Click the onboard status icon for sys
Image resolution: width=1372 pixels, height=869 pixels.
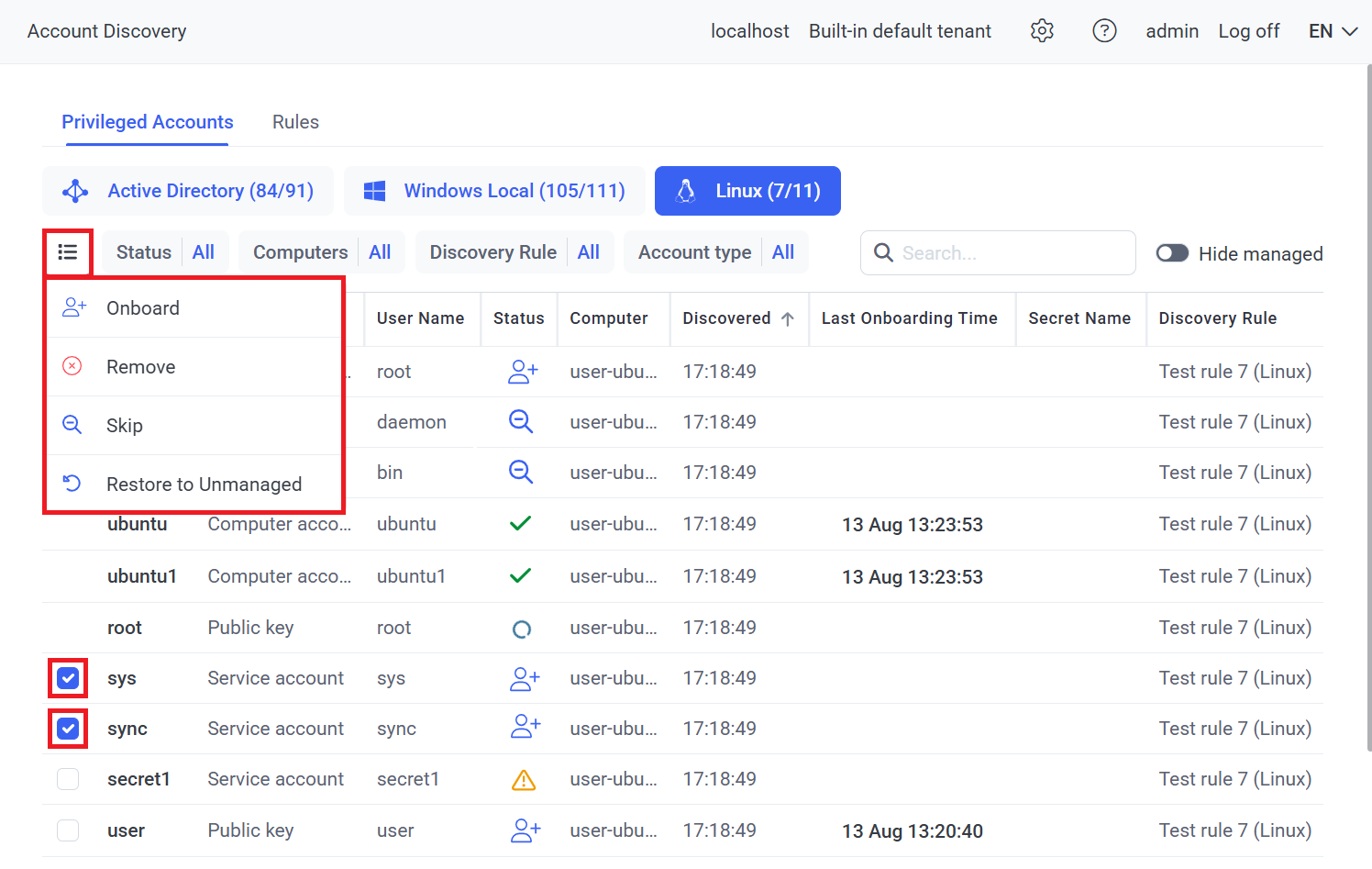click(x=525, y=679)
